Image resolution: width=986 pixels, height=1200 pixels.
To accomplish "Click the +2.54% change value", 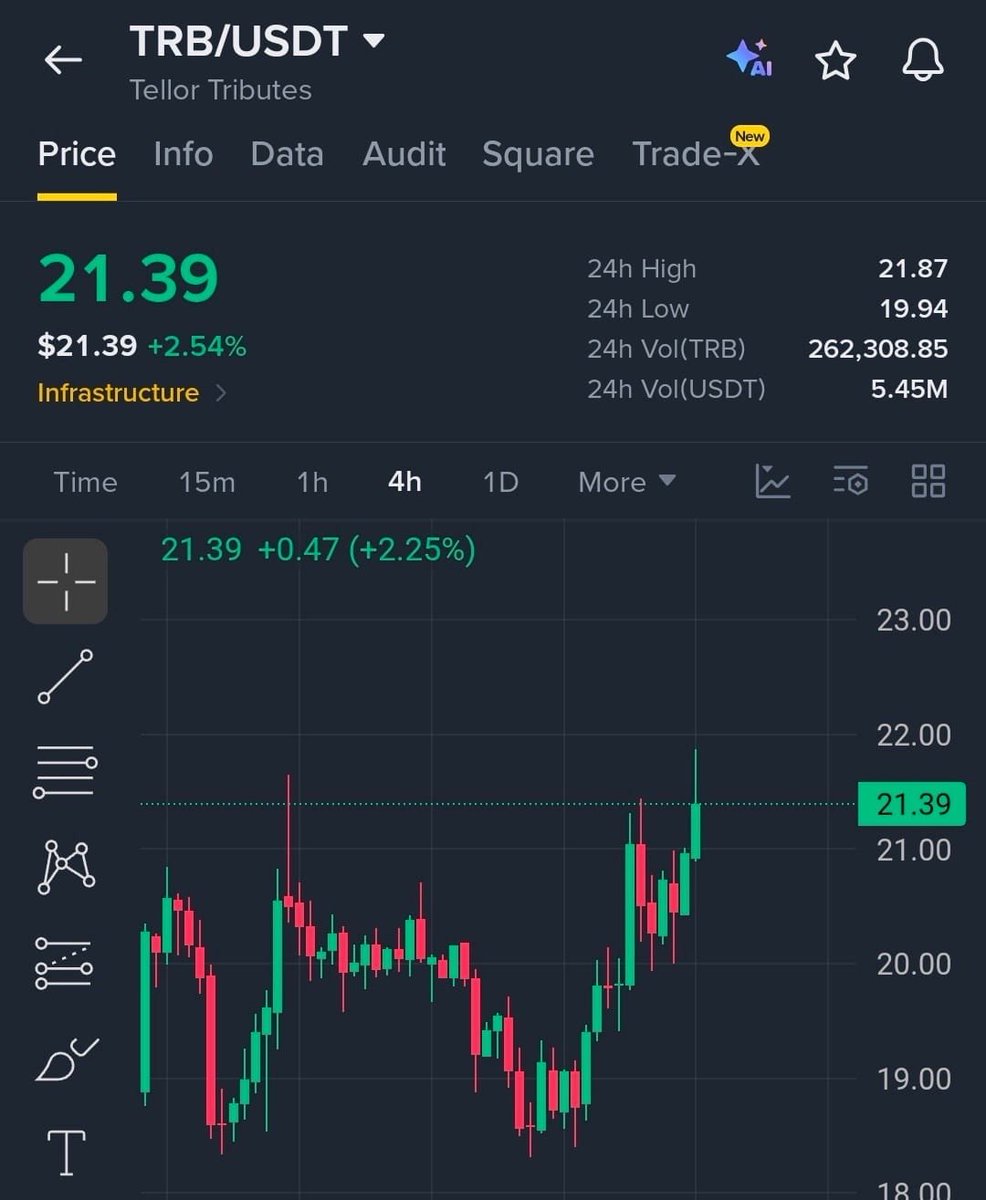I will (197, 347).
